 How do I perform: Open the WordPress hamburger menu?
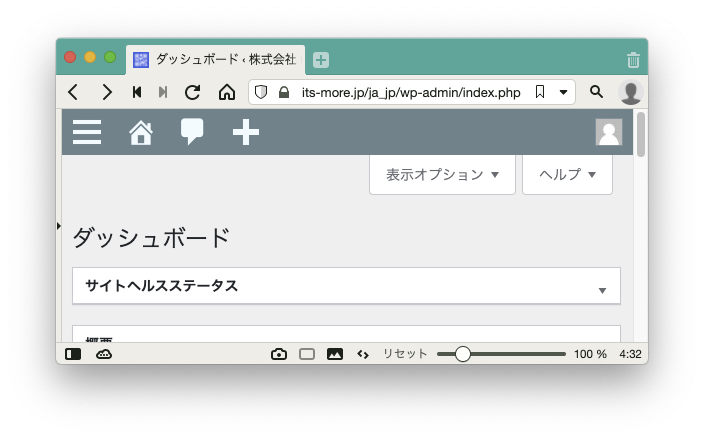coord(87,132)
